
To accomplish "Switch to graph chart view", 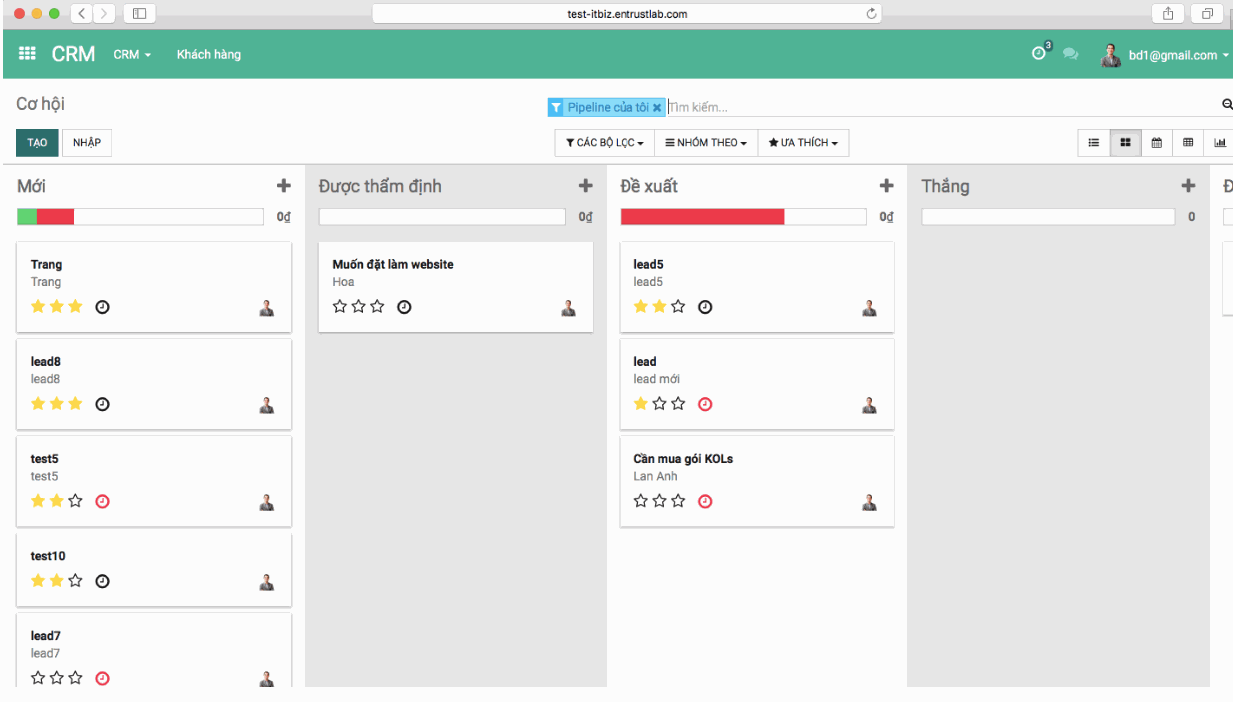I will [1220, 143].
